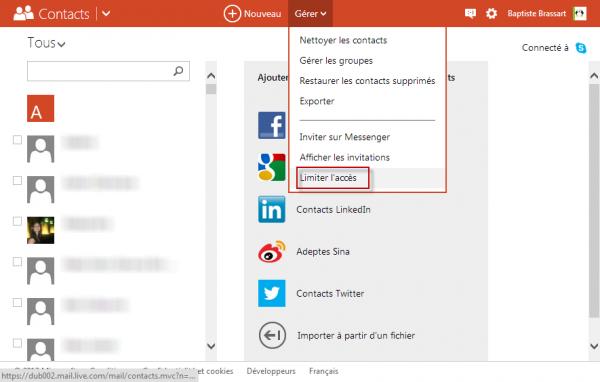Click the first contact's grey avatar
This screenshot has height=382, width=600.
tap(41, 149)
